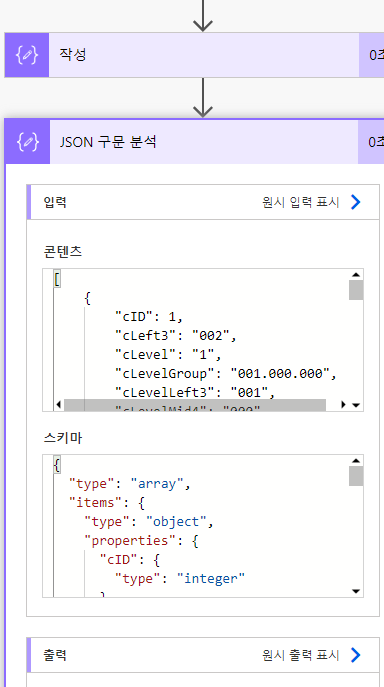Click the JSON 구문 분석 action icon
The image size is (384, 687).
click(28, 142)
